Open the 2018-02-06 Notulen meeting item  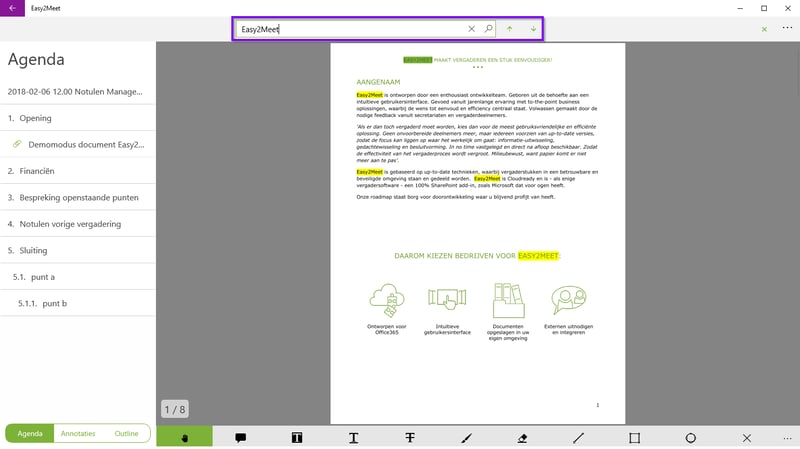(78, 91)
